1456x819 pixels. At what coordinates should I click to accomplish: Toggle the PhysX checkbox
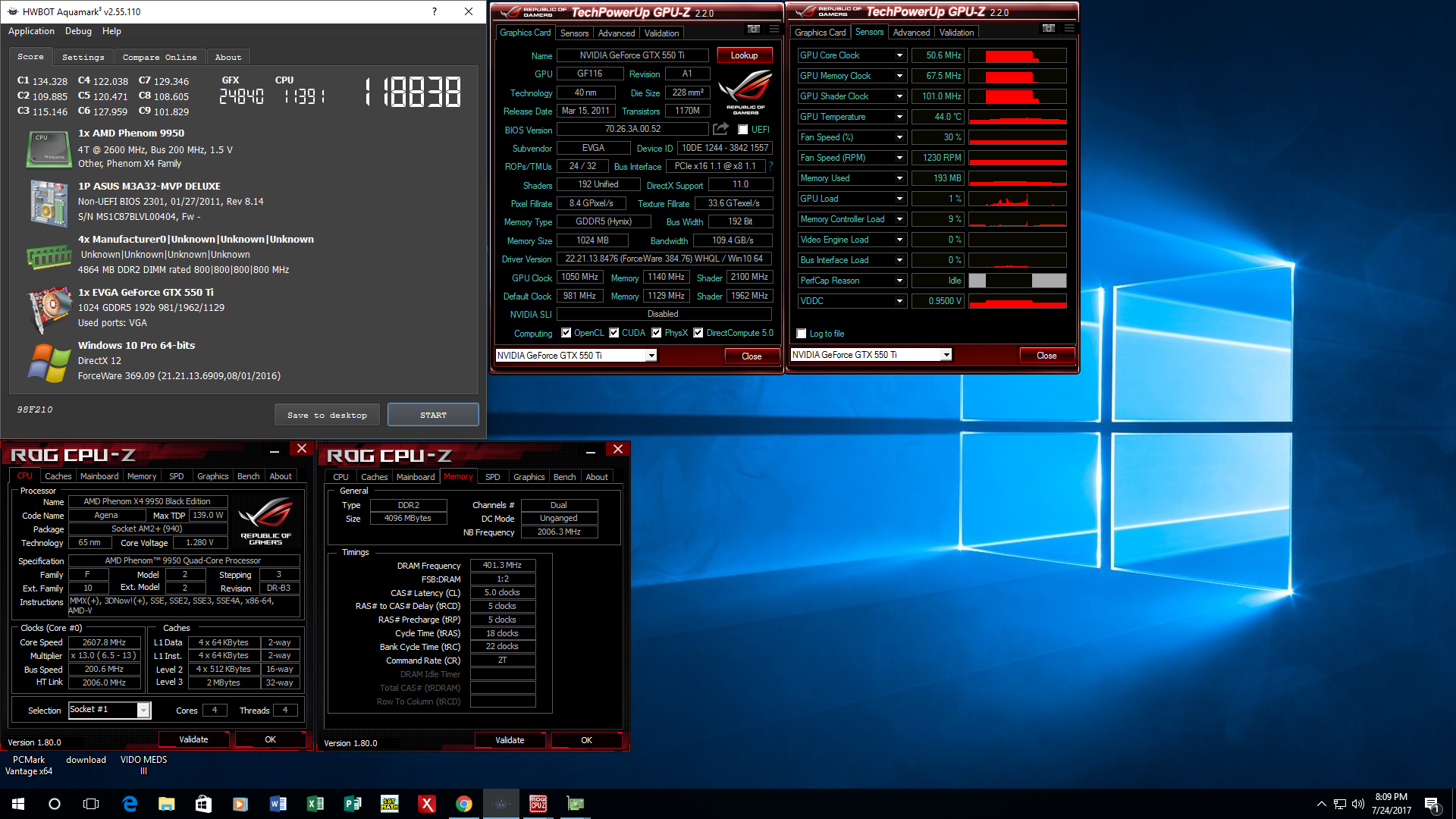point(656,333)
